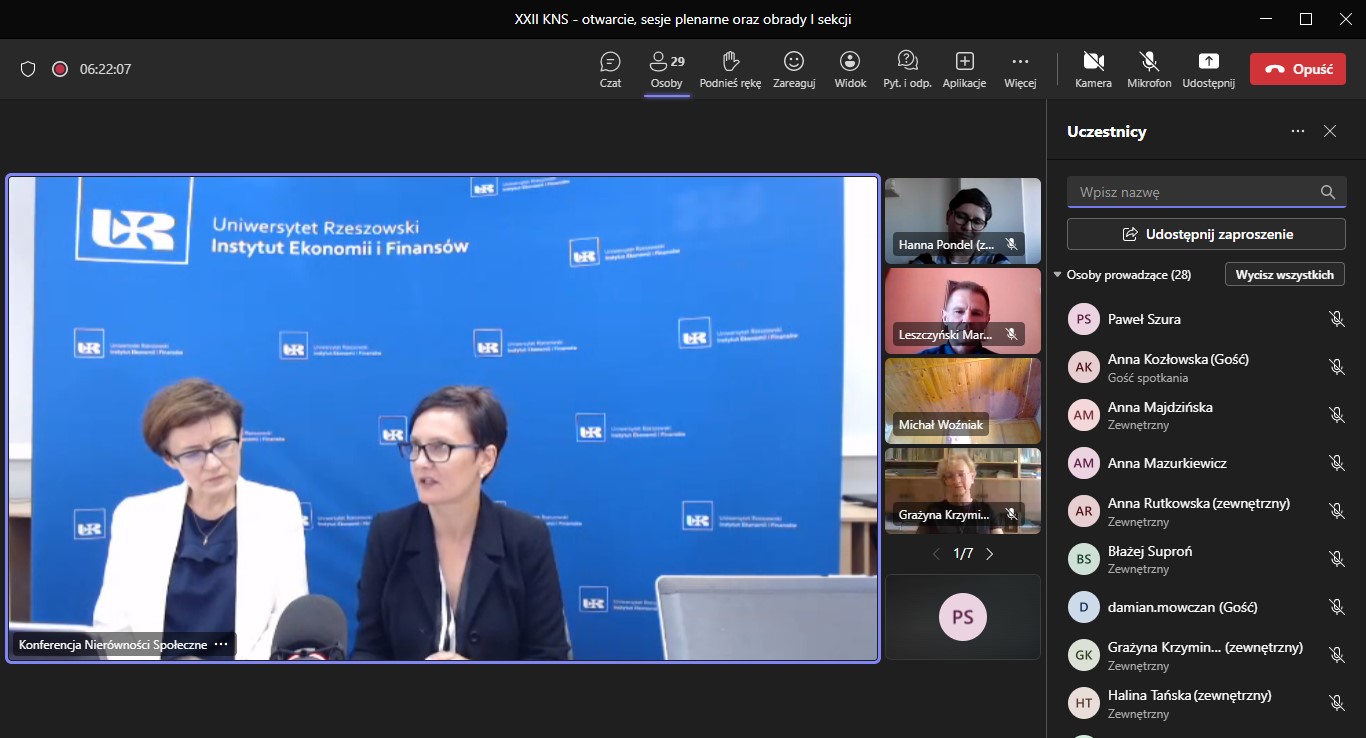
Task: Open the Czat chat panel
Action: click(x=610, y=69)
